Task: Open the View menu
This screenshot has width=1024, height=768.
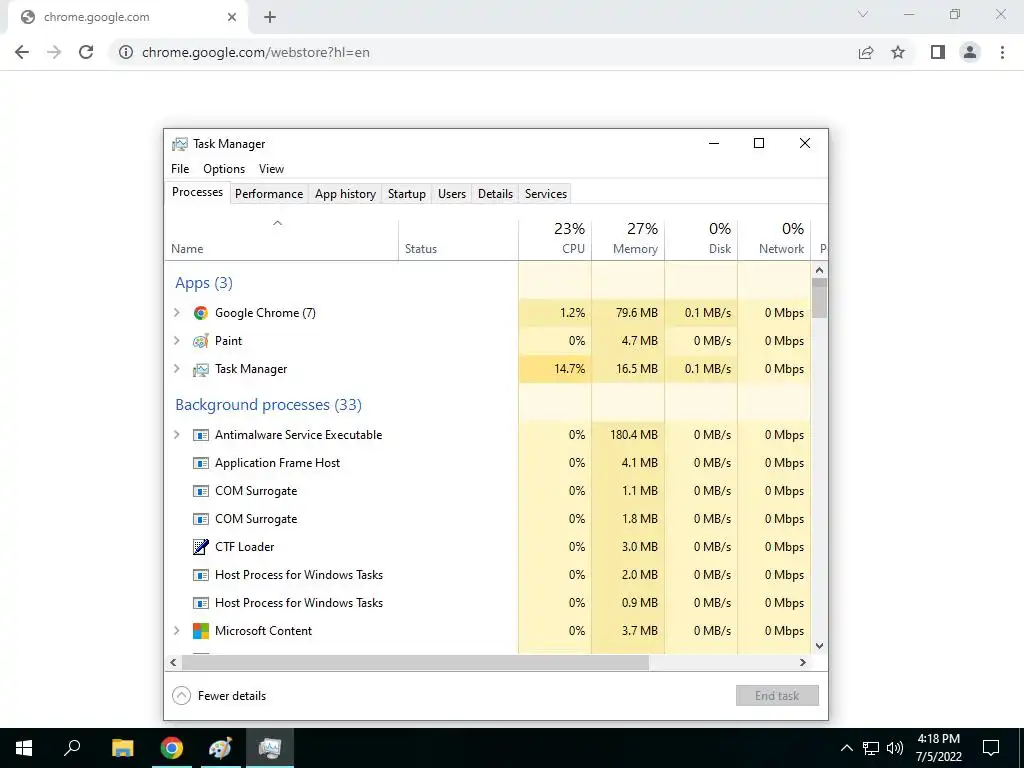Action: point(271,169)
